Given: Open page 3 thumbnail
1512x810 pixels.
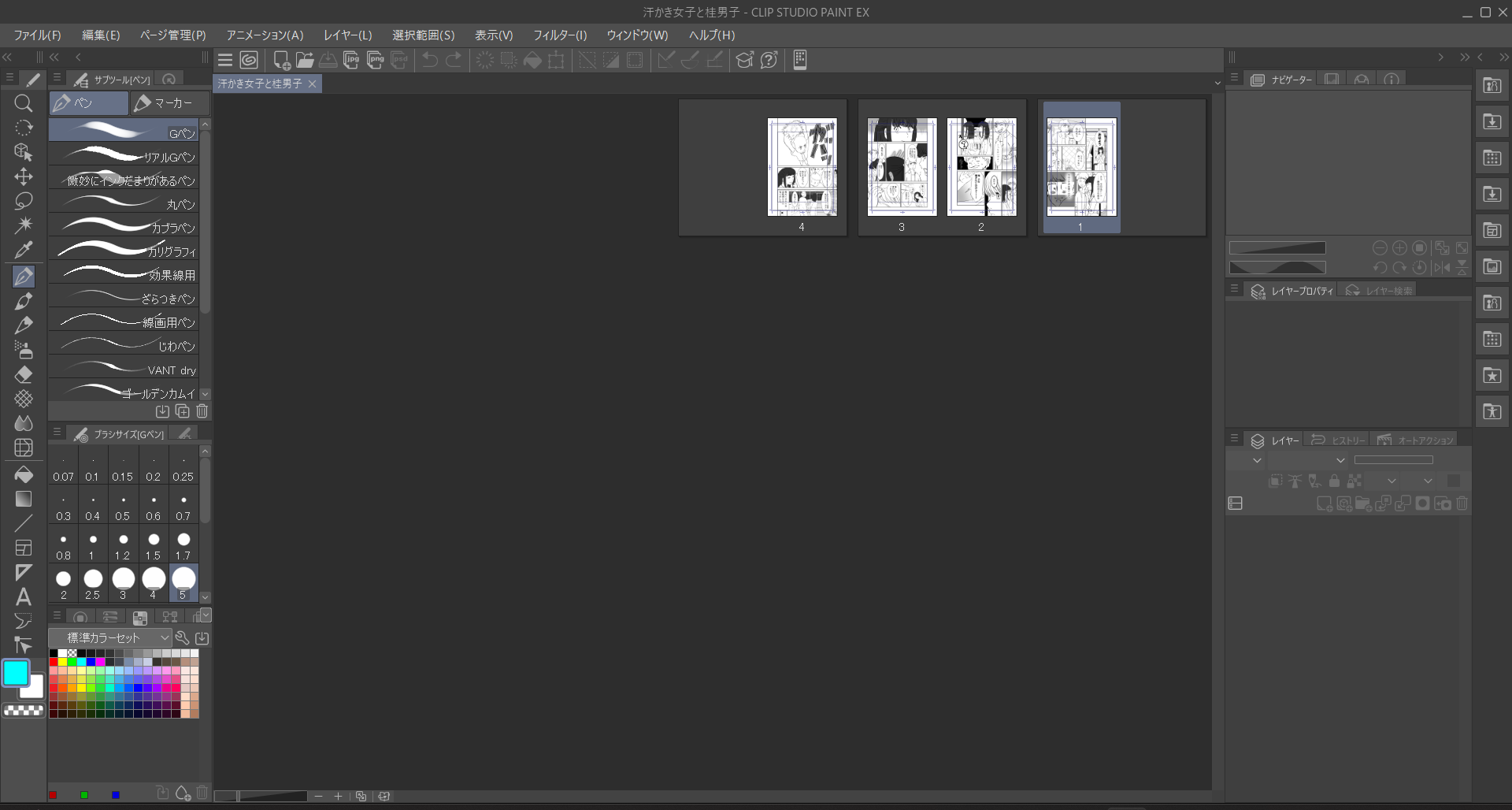Looking at the screenshot, I should pyautogui.click(x=902, y=167).
